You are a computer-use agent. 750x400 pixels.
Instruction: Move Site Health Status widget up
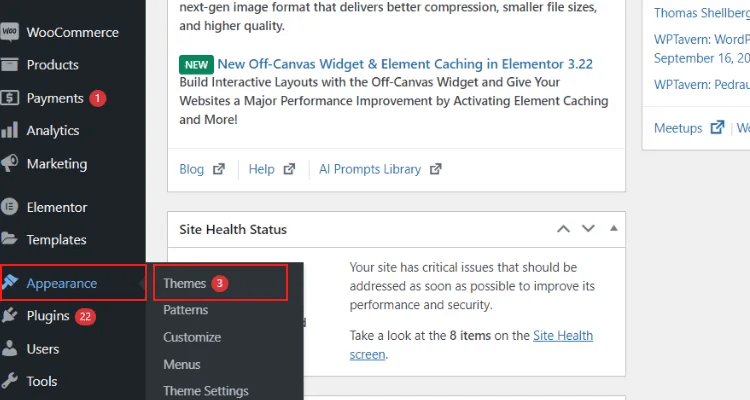coord(563,229)
